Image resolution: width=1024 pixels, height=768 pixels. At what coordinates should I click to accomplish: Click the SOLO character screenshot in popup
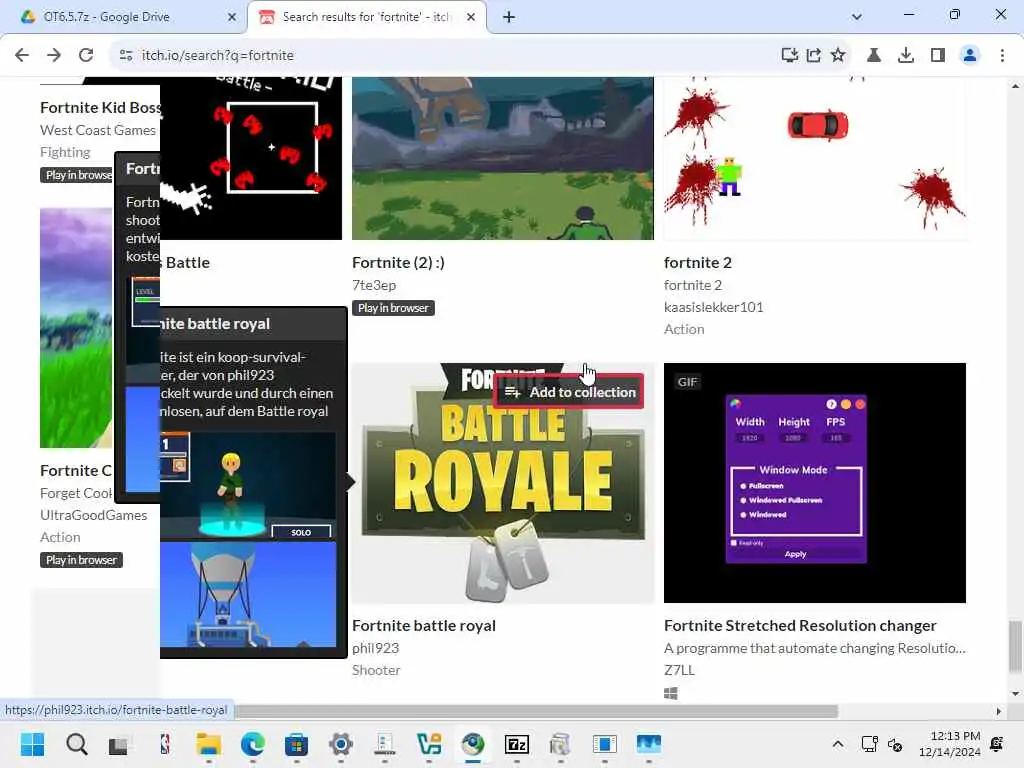click(x=248, y=485)
